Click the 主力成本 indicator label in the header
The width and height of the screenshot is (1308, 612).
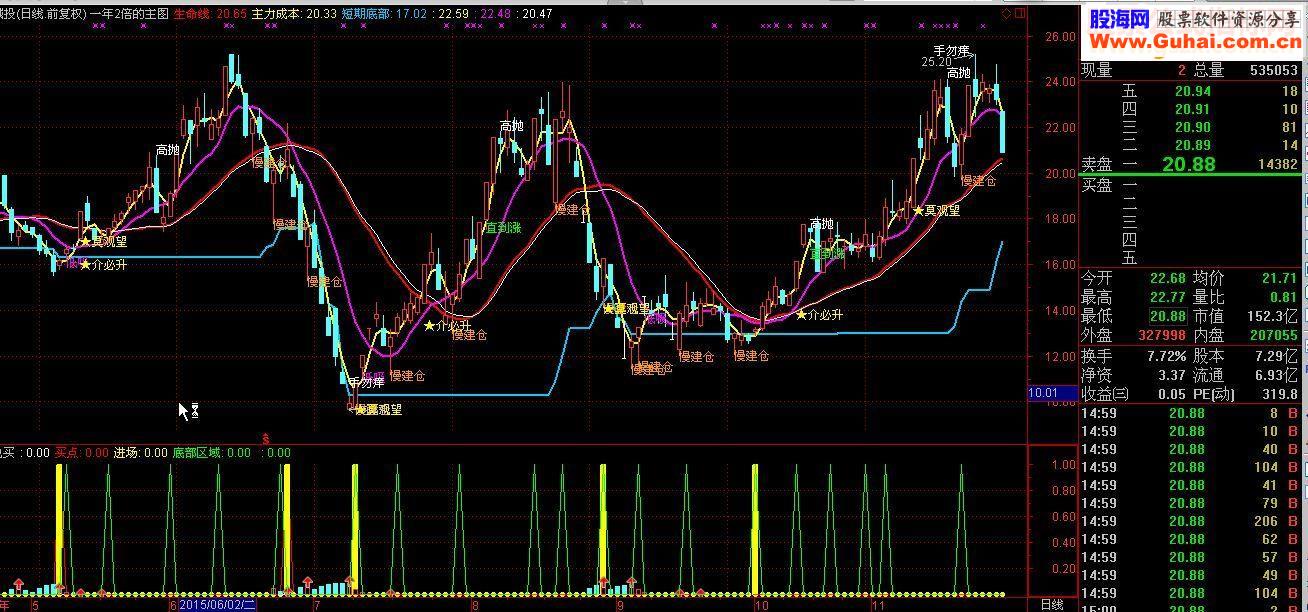click(276, 13)
